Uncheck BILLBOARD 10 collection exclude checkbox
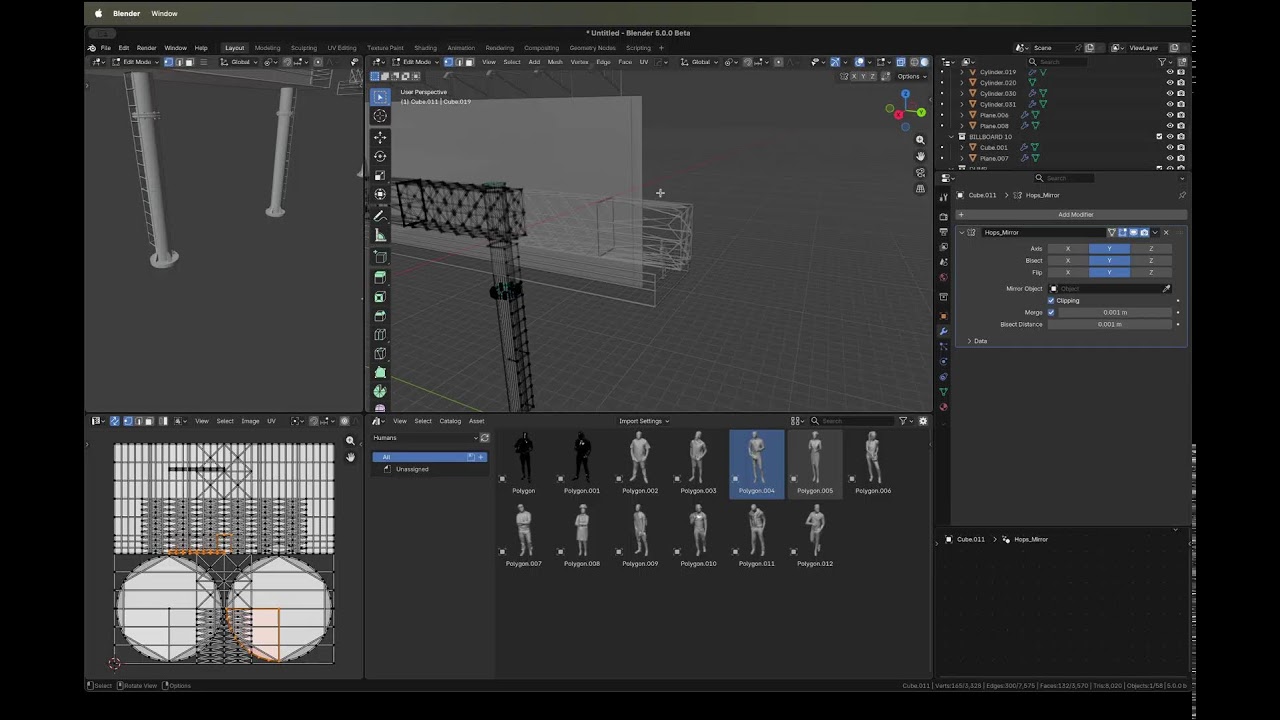1280x720 pixels. pos(1159,136)
